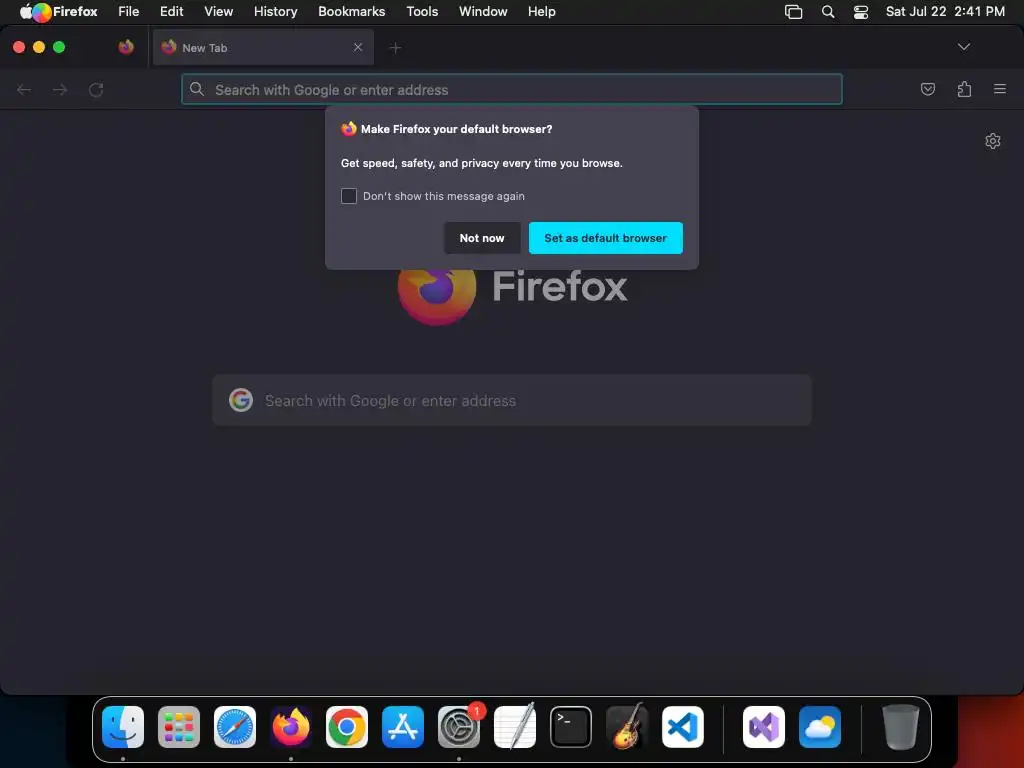Open Finder from the Dock
Screen dimensions: 1024x768
tap(123, 727)
